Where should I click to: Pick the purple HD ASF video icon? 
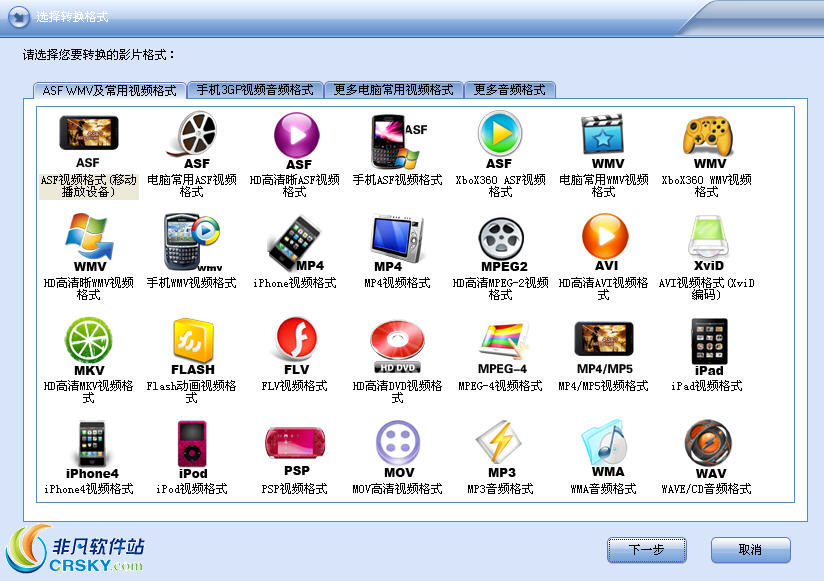(x=296, y=141)
